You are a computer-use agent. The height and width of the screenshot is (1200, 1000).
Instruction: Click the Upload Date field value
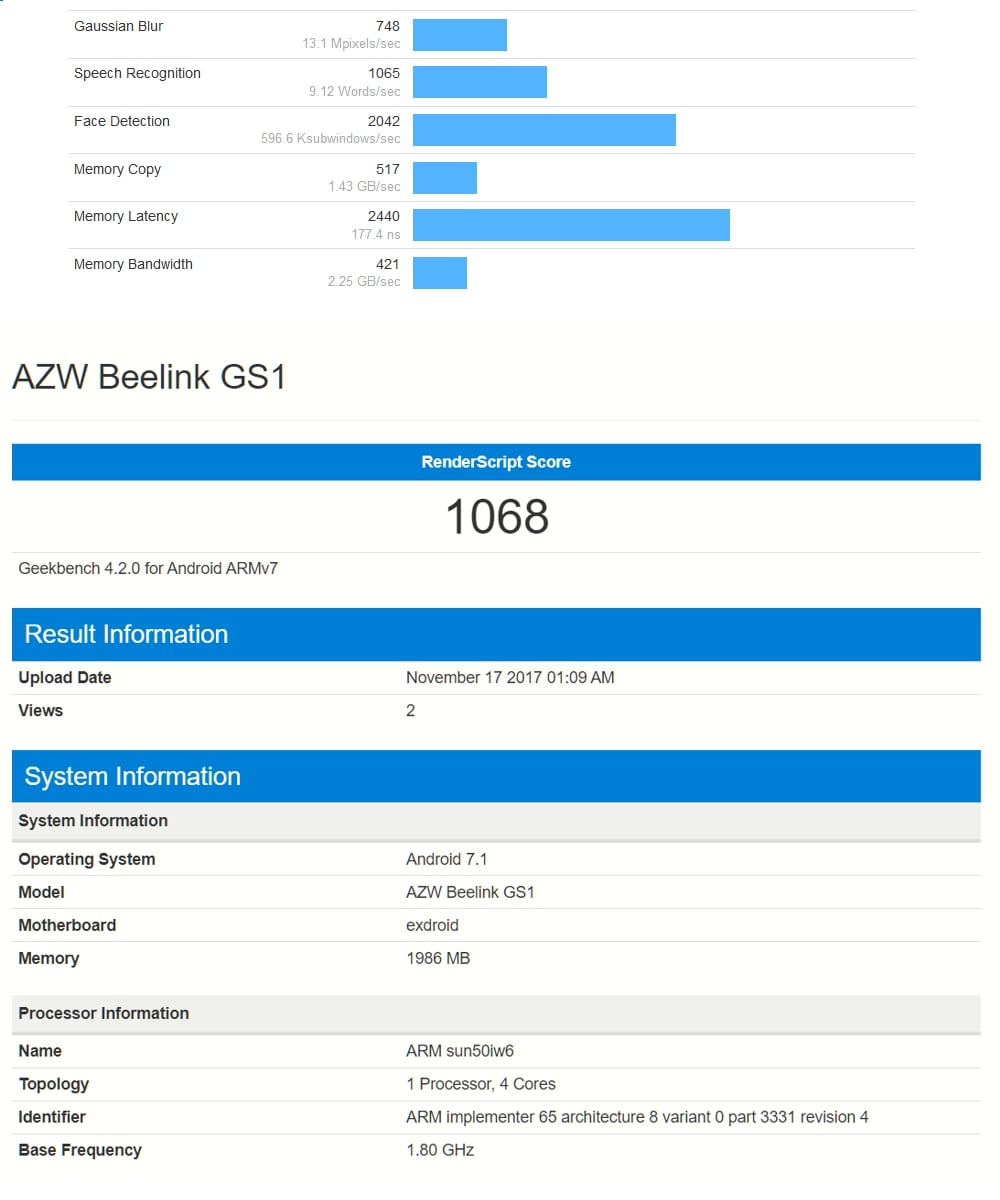point(510,677)
